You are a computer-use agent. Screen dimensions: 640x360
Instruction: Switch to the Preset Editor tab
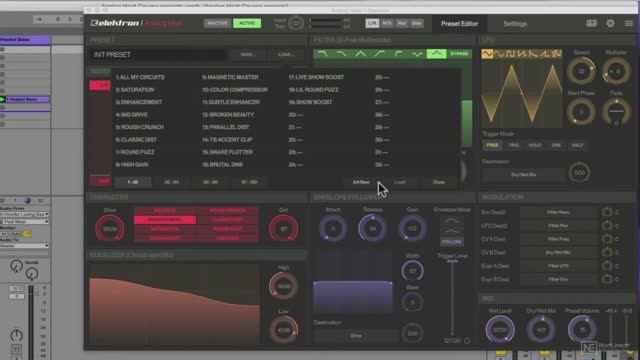pos(459,24)
